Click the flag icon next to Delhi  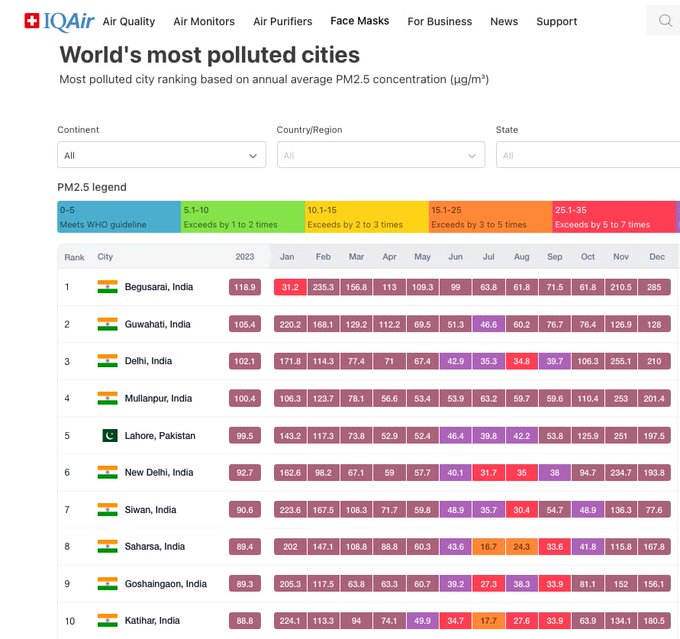[x=107, y=361]
